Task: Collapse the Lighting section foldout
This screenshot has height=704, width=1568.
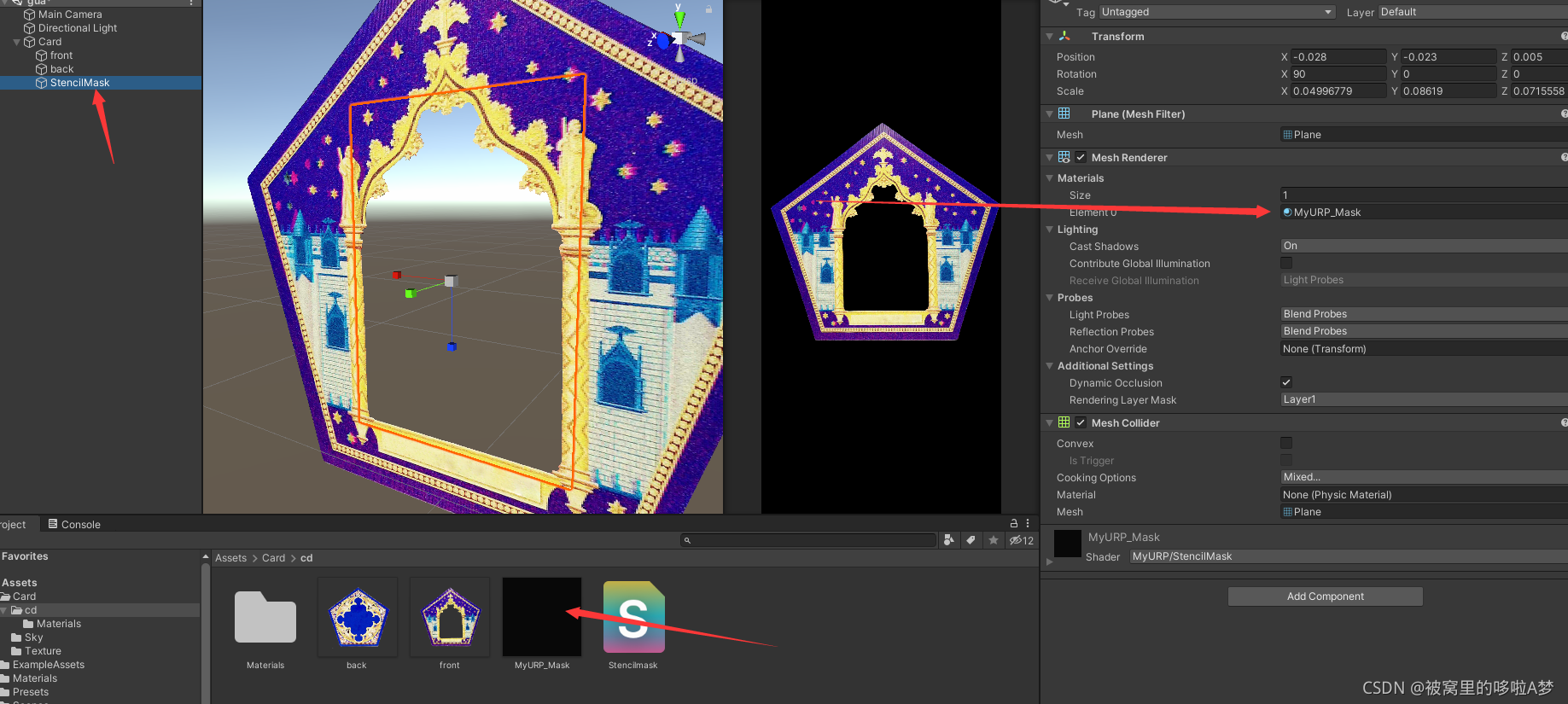Action: 1050,230
